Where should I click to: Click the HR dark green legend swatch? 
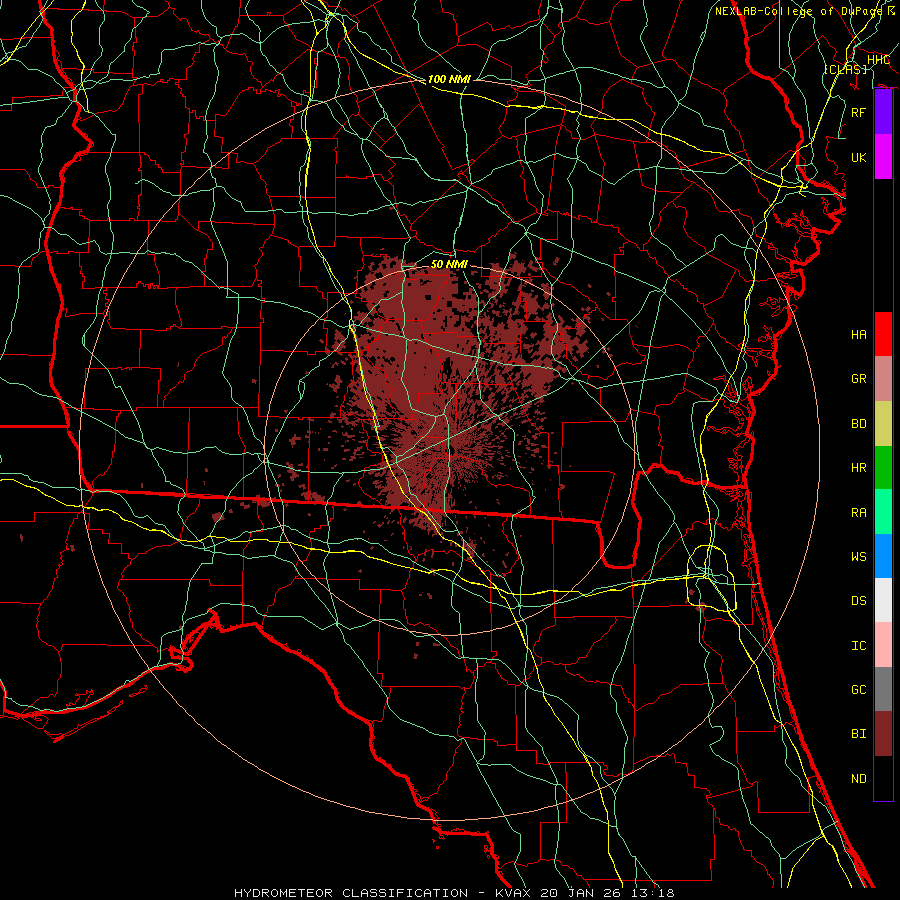[883, 468]
